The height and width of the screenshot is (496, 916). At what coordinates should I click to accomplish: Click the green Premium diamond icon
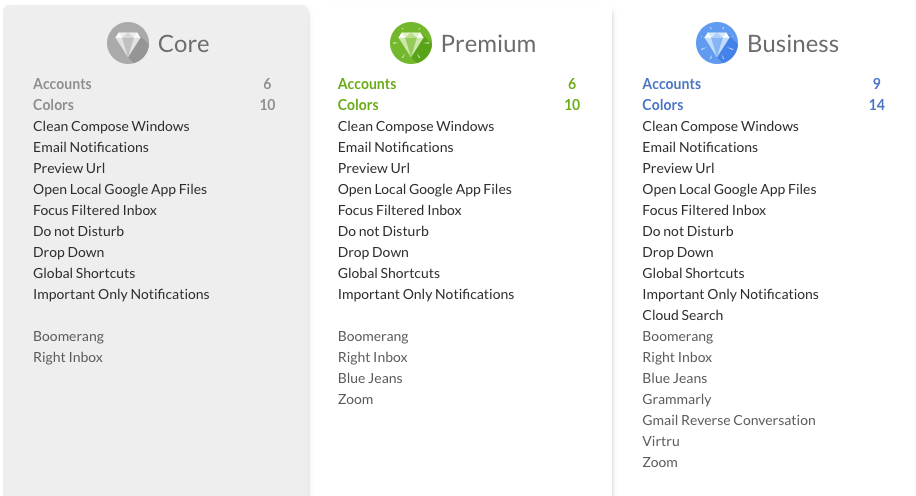tap(411, 44)
